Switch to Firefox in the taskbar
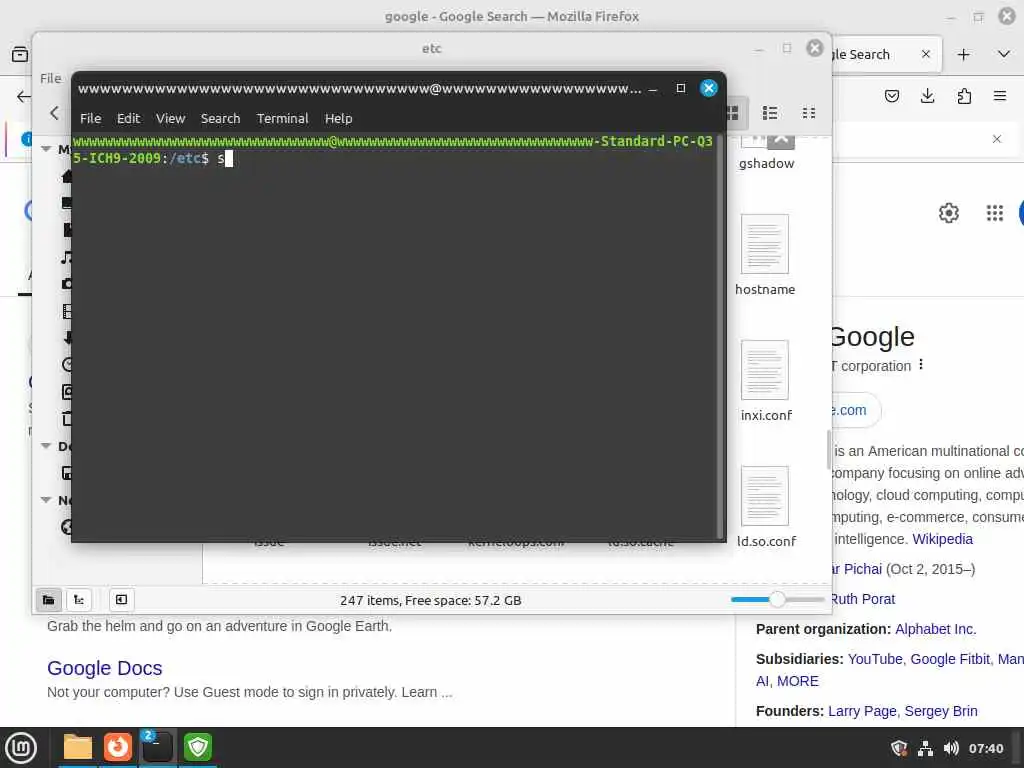This screenshot has width=1024, height=768. (118, 747)
